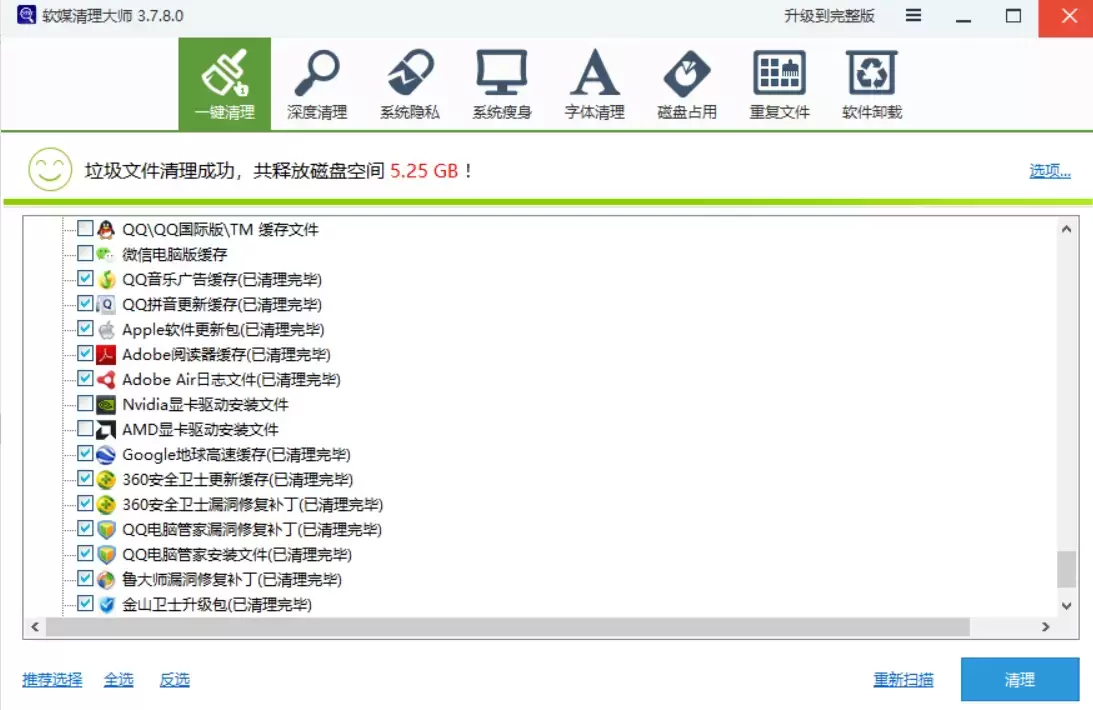Maximize the 软媒清理大师 window

1014,17
